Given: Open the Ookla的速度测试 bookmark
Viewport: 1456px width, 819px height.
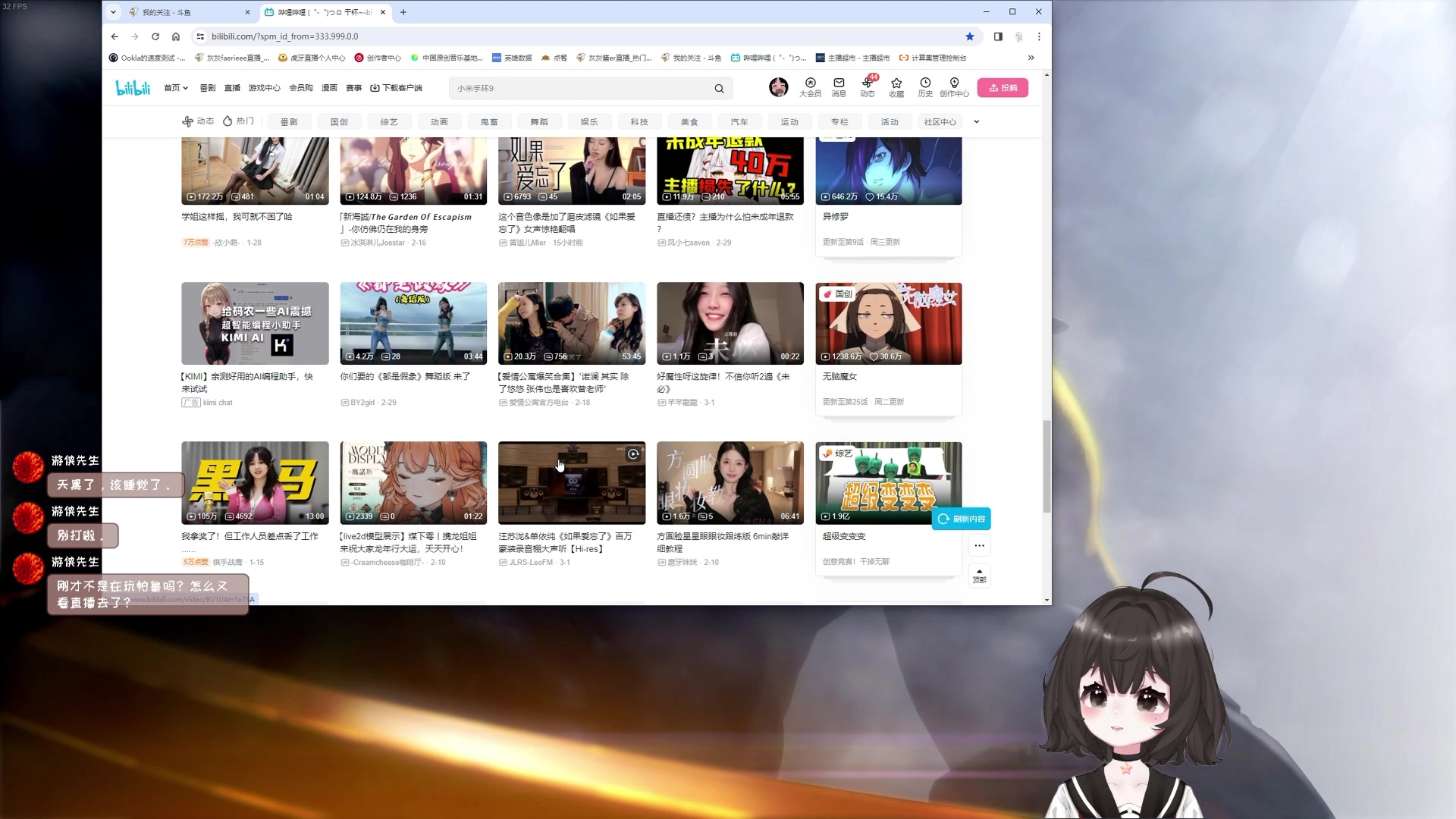Looking at the screenshot, I should click(147, 58).
